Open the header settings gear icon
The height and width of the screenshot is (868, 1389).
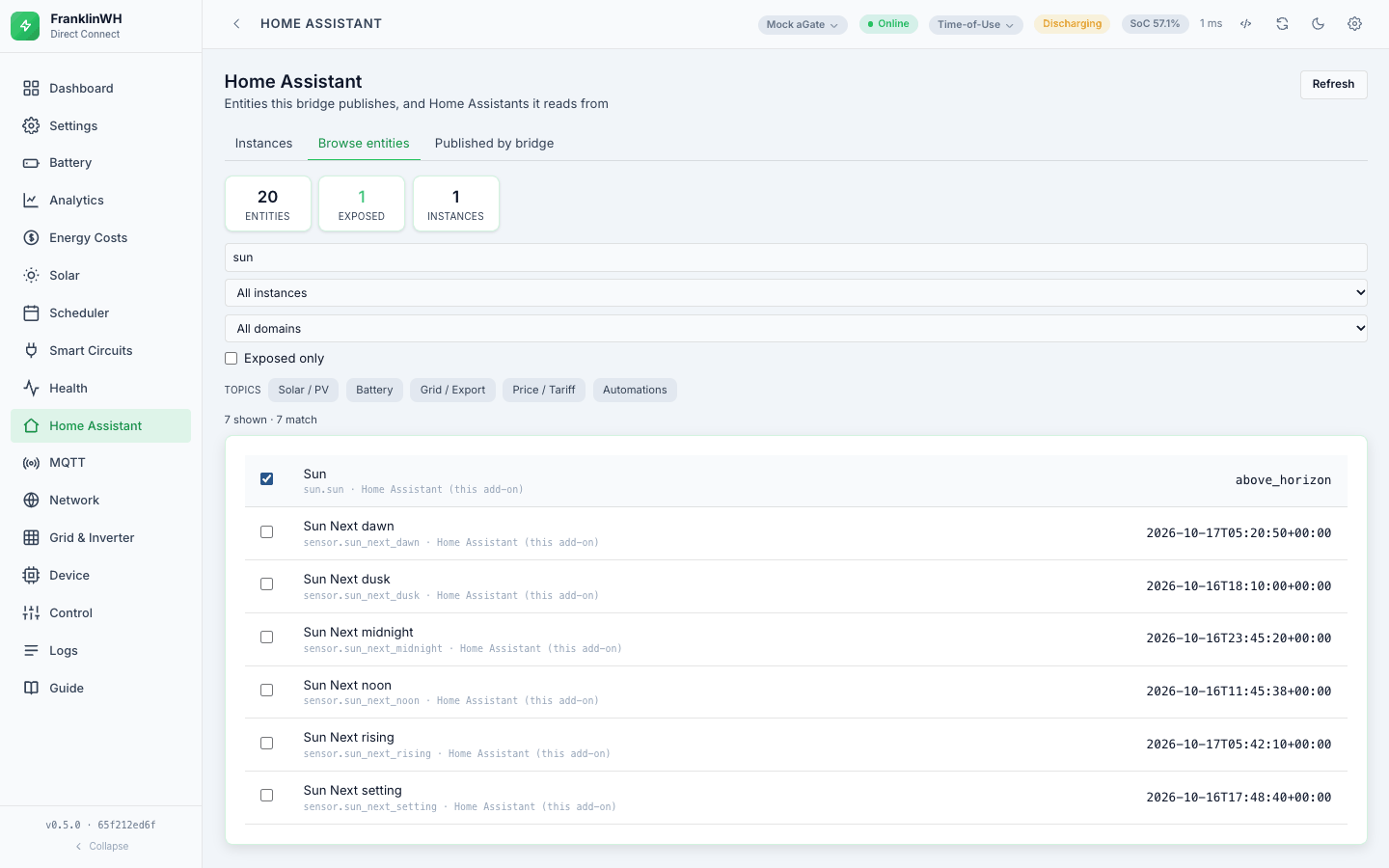(1354, 24)
